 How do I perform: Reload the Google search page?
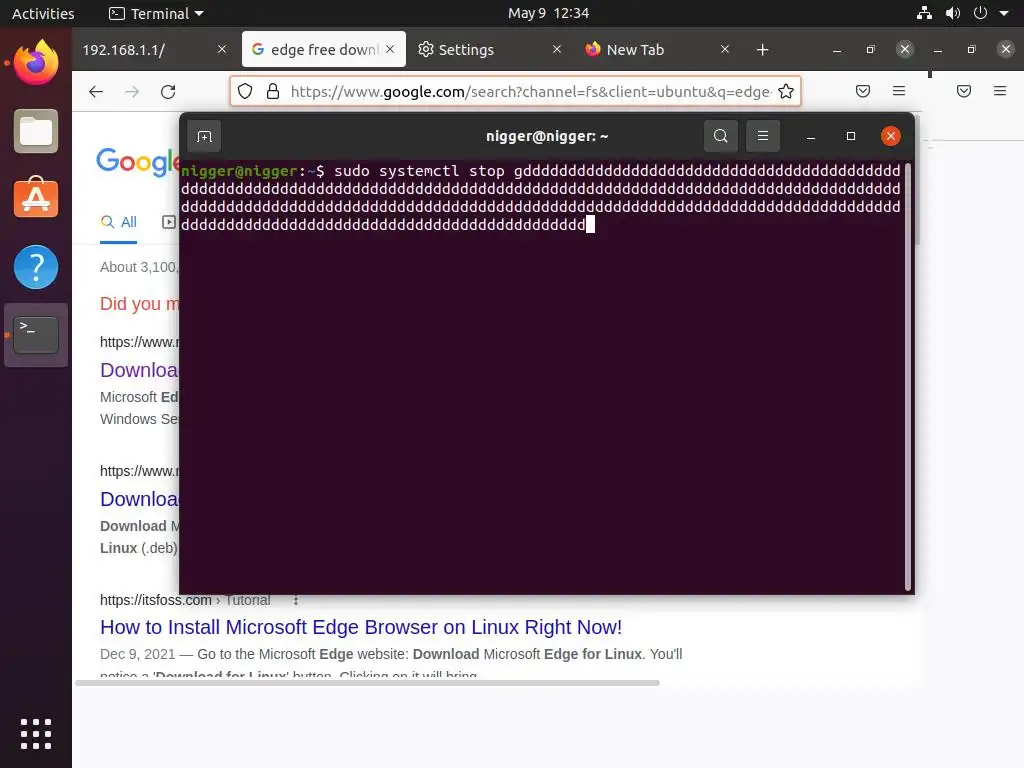168,91
